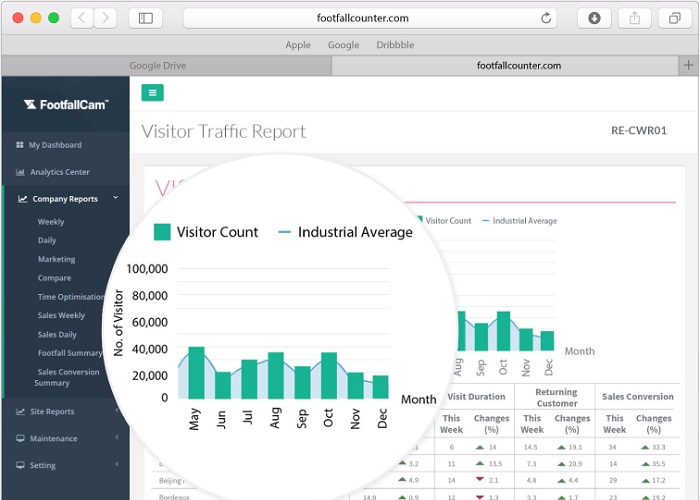
Task: Open a new tab with plus icon
Action: (688, 65)
